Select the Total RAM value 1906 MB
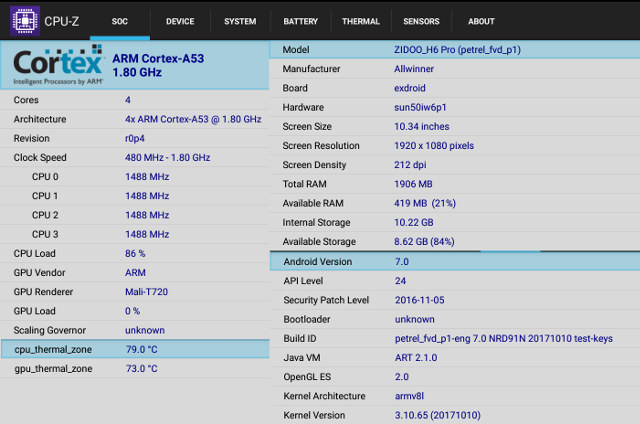Image resolution: width=640 pixels, height=424 pixels. tap(413, 184)
